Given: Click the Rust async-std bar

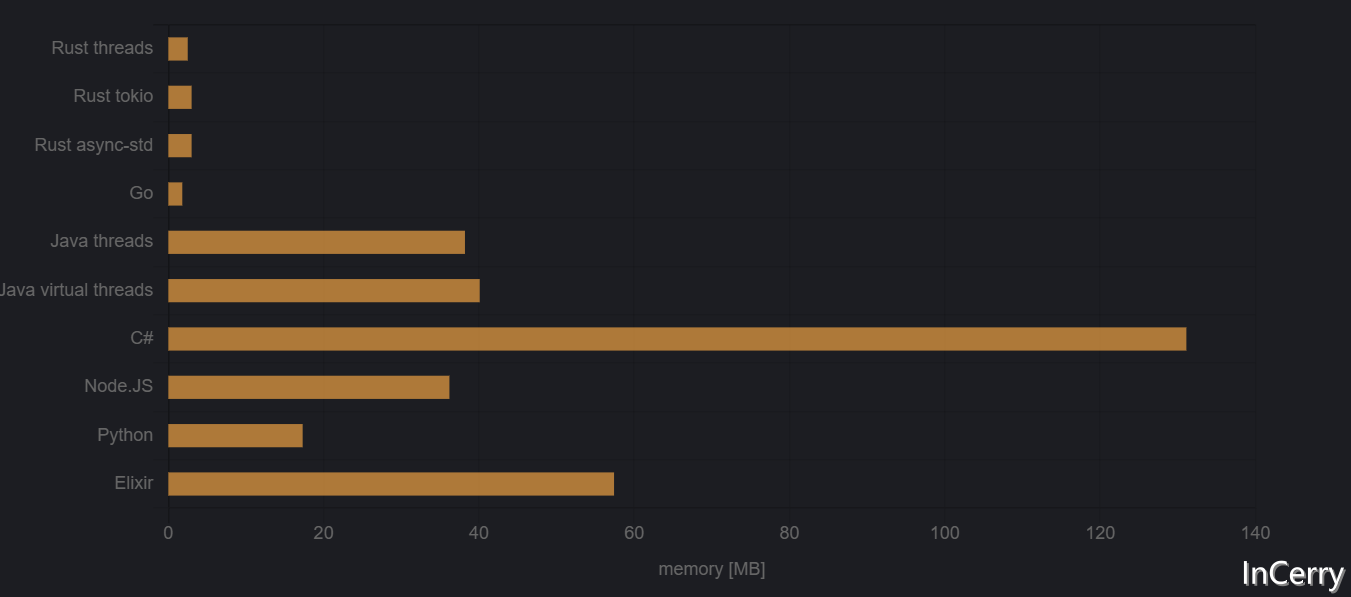Looking at the screenshot, I should point(180,146).
